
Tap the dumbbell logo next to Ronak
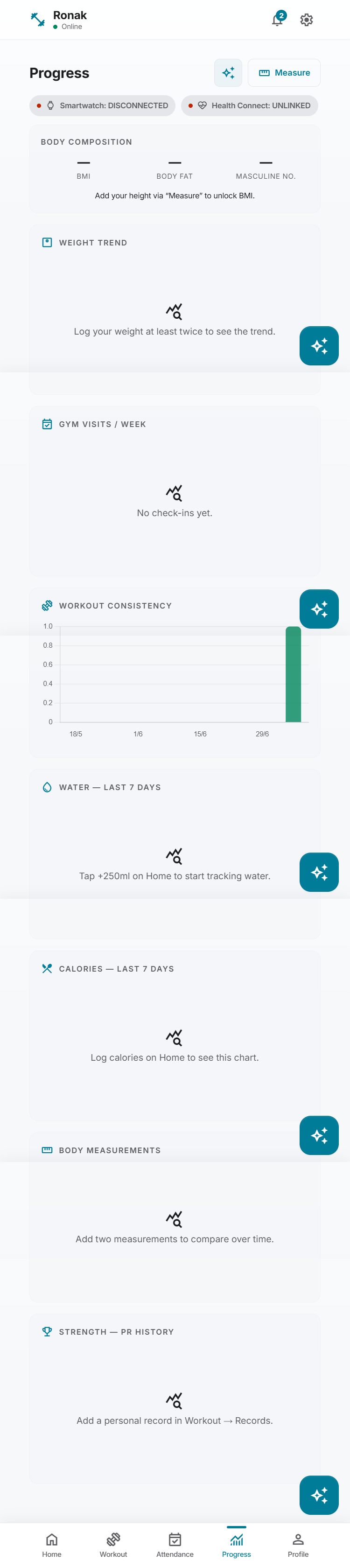[38, 20]
